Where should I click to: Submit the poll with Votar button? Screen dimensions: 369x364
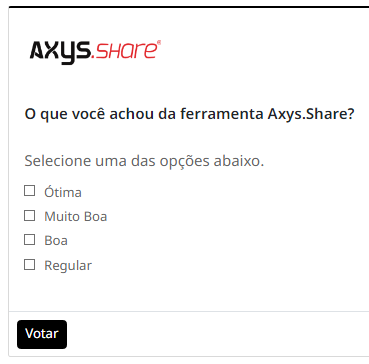pos(42,334)
